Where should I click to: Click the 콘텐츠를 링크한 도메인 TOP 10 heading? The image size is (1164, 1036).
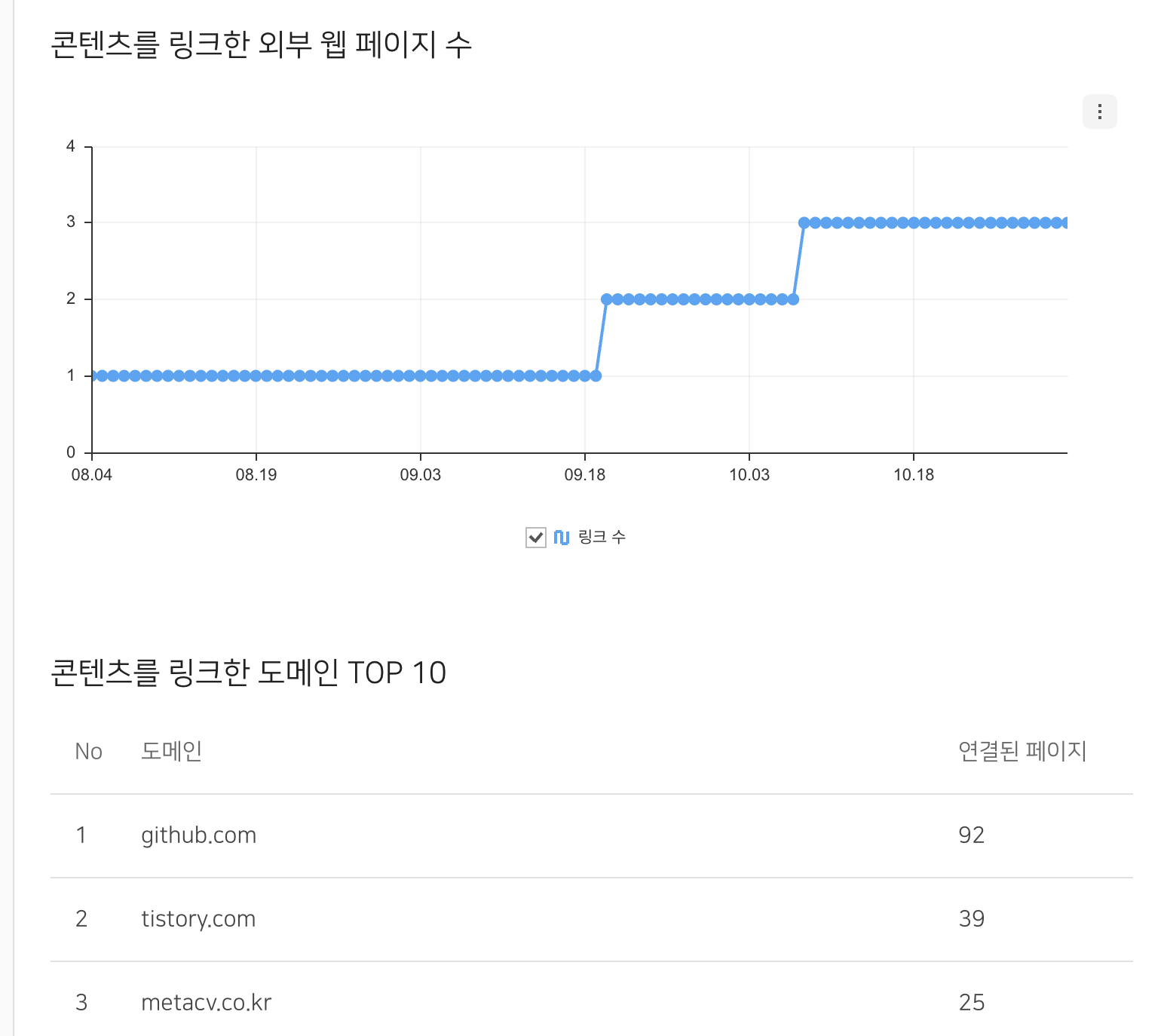(x=248, y=673)
